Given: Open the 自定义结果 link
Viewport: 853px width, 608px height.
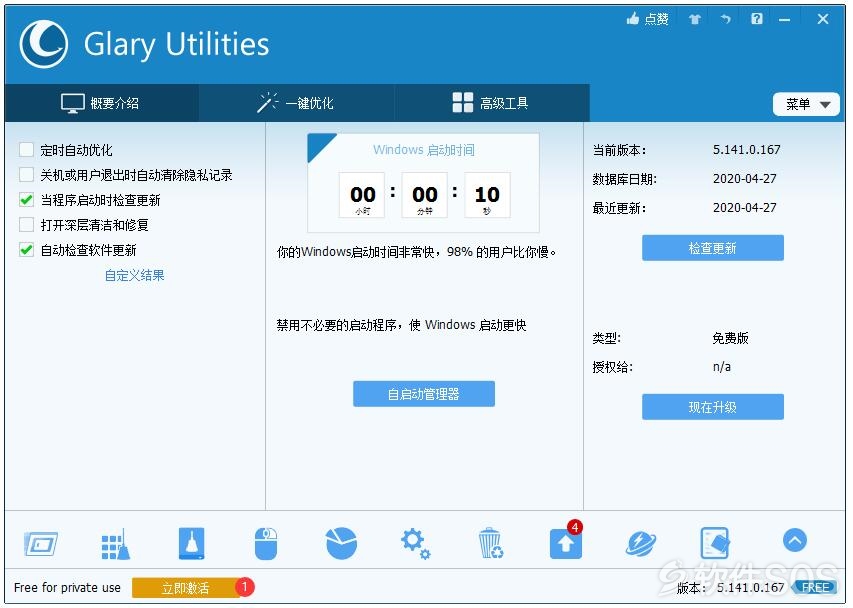Looking at the screenshot, I should pyautogui.click(x=134, y=275).
